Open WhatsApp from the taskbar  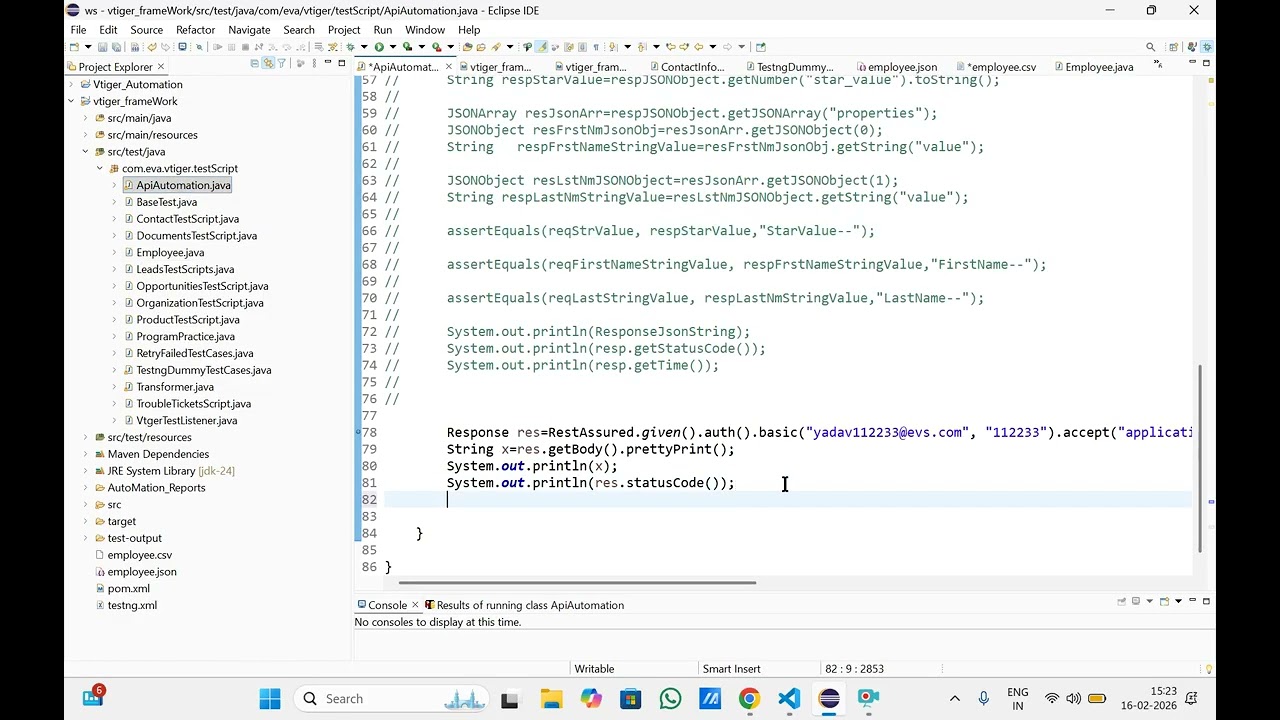(670, 699)
